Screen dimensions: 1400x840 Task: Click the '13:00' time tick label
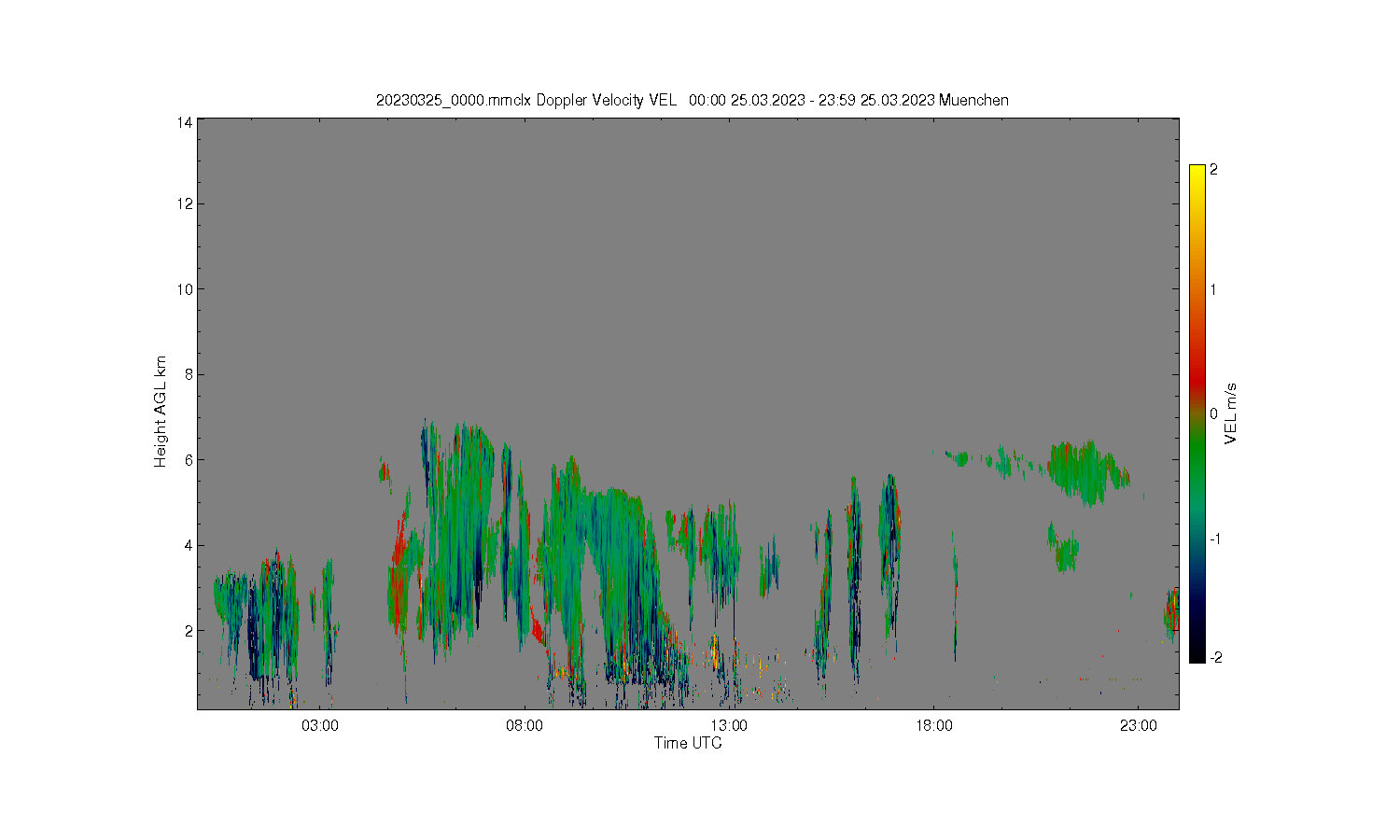tap(729, 726)
